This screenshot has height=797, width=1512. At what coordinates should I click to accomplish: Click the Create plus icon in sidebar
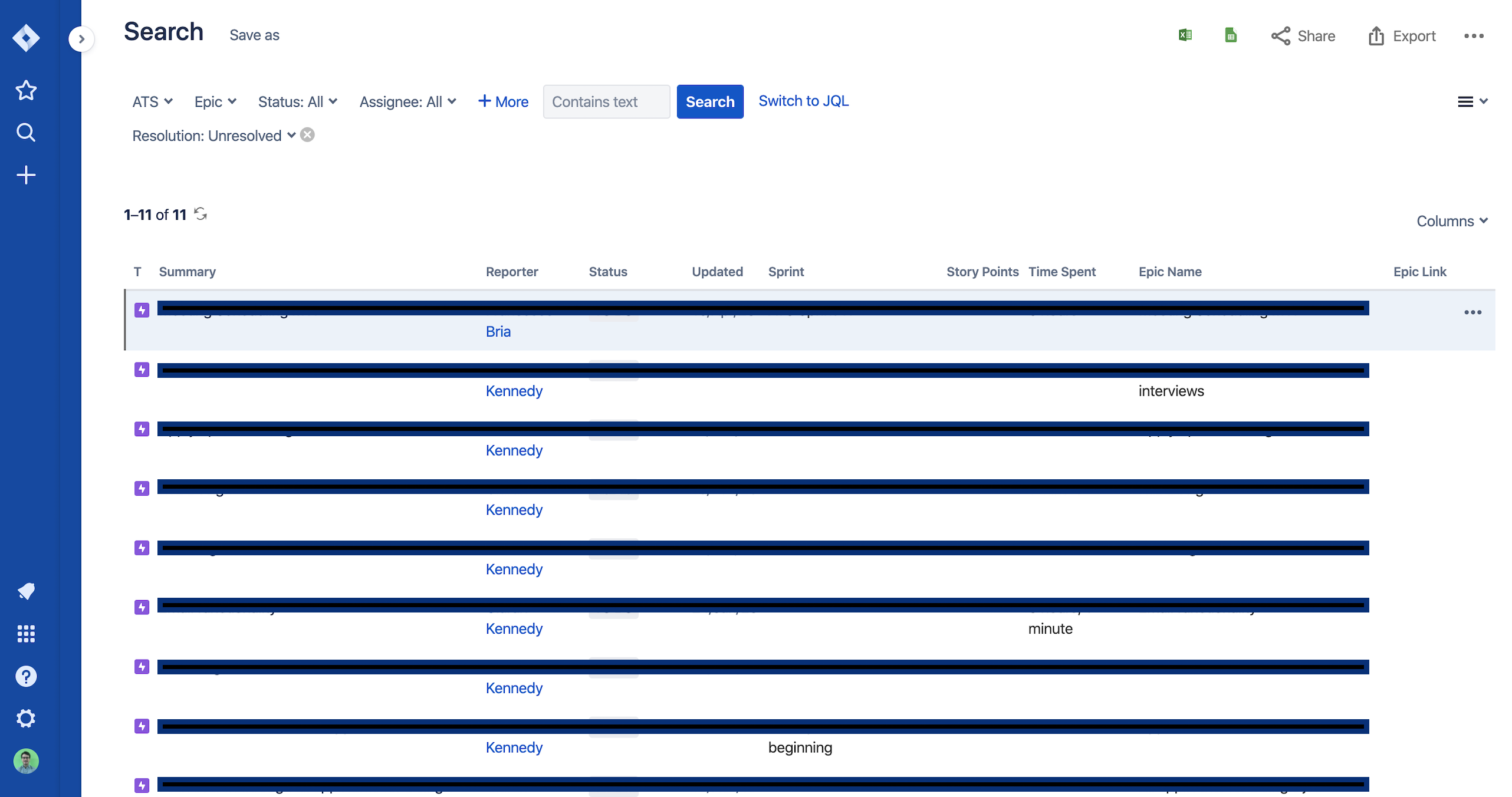click(26, 175)
